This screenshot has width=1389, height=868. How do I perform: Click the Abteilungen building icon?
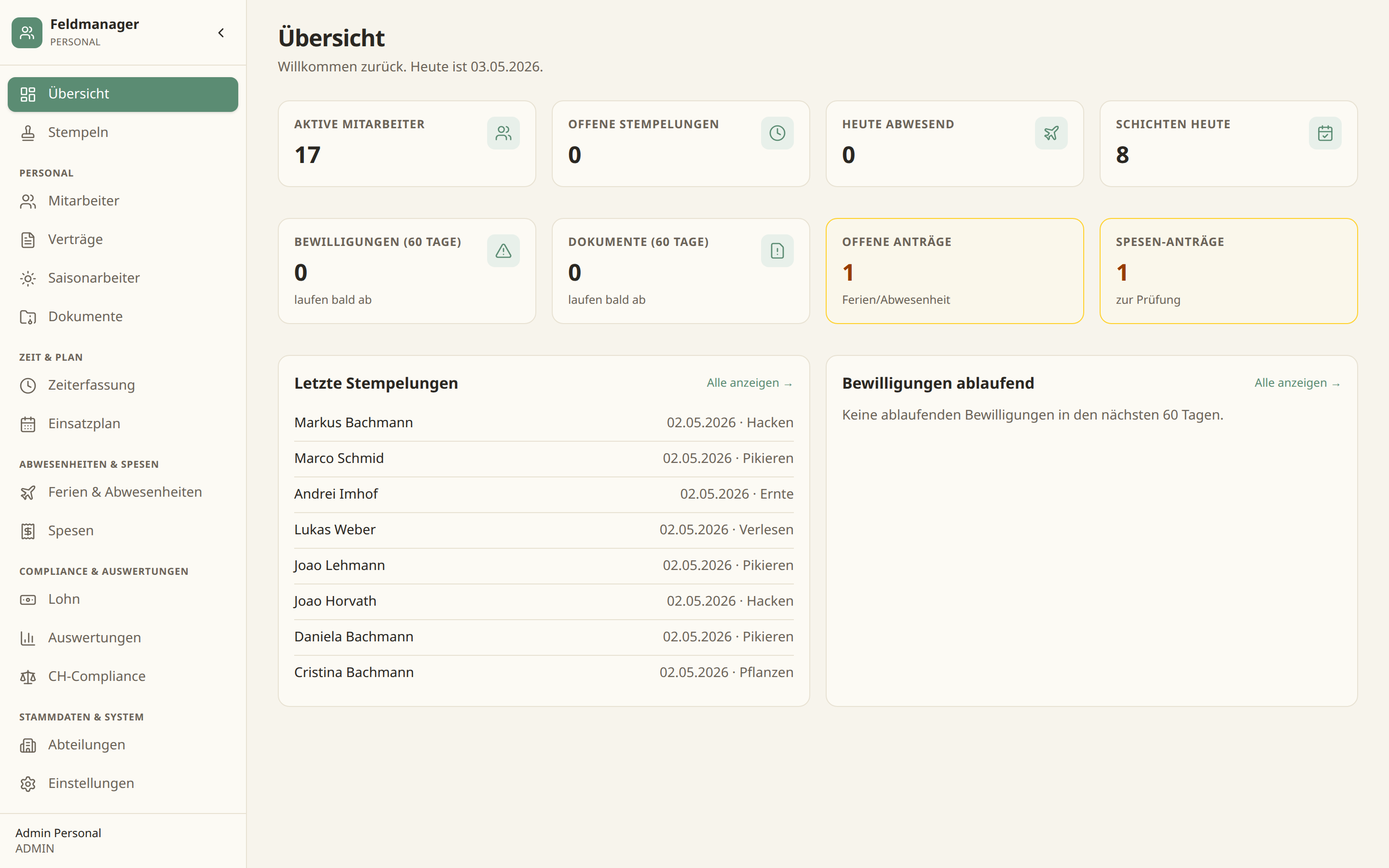27,745
